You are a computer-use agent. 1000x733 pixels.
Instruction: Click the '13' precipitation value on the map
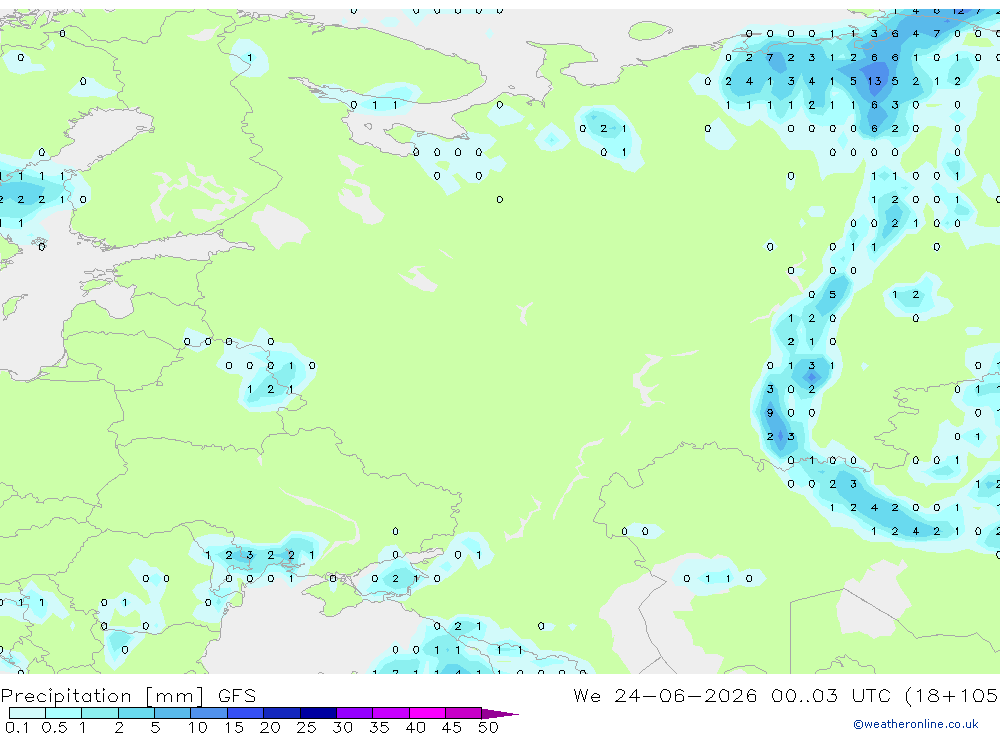point(874,81)
